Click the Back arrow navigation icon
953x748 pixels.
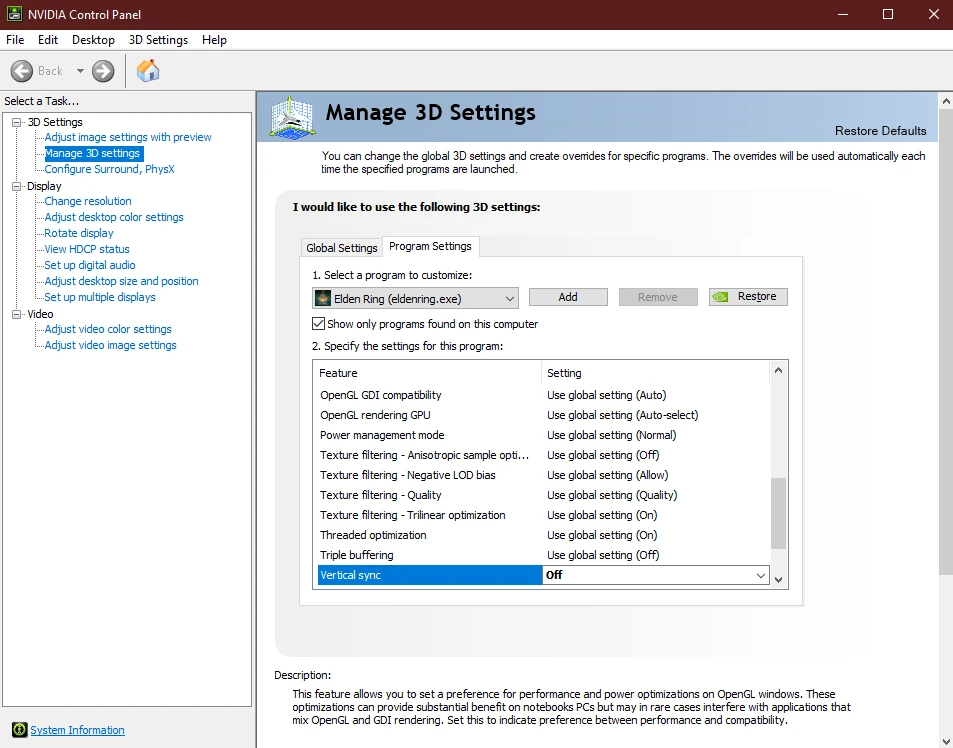click(x=22, y=71)
